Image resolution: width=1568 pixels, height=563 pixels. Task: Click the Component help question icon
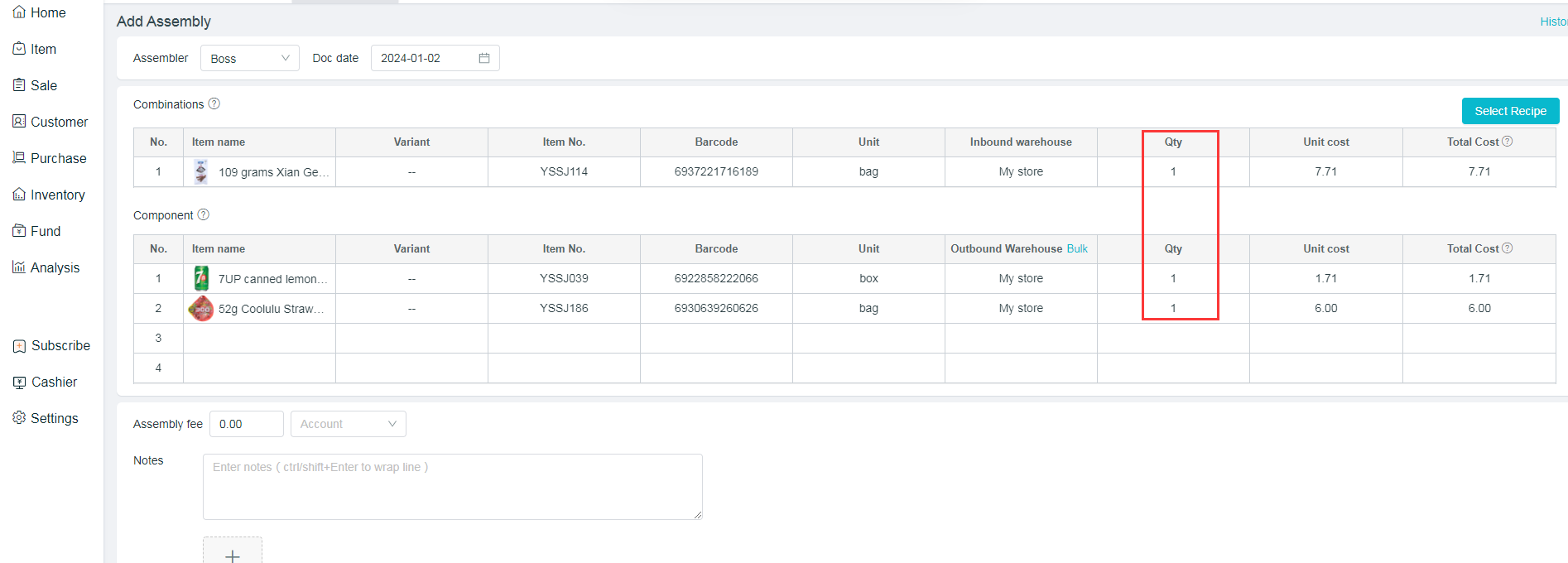[x=204, y=214]
